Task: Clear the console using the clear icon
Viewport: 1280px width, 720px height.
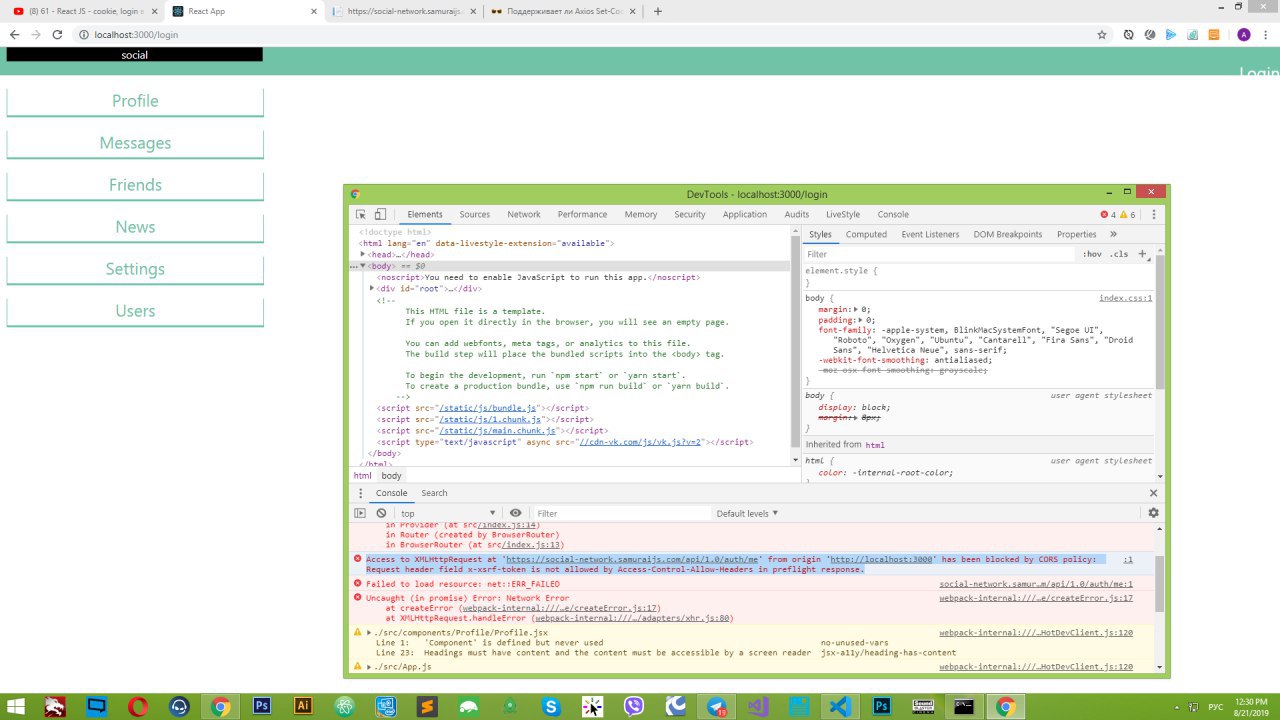Action: pyautogui.click(x=381, y=513)
